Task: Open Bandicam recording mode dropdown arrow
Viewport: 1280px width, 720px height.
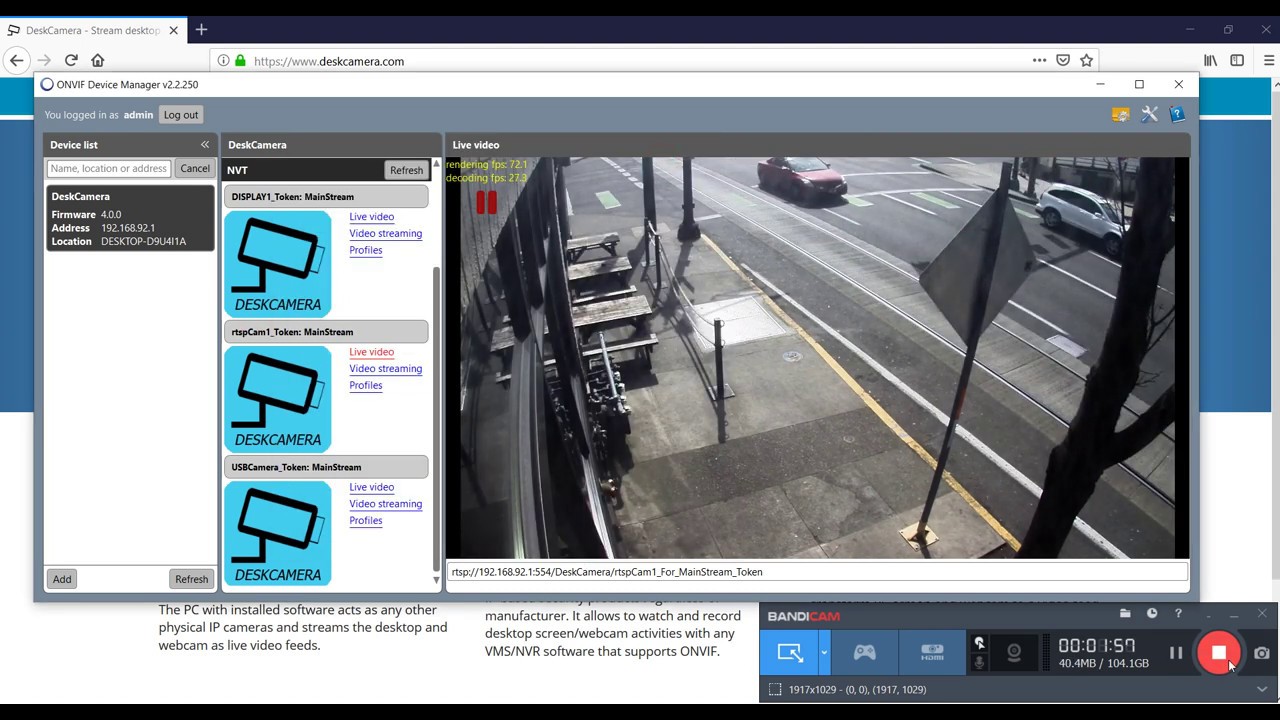Action: point(824,653)
